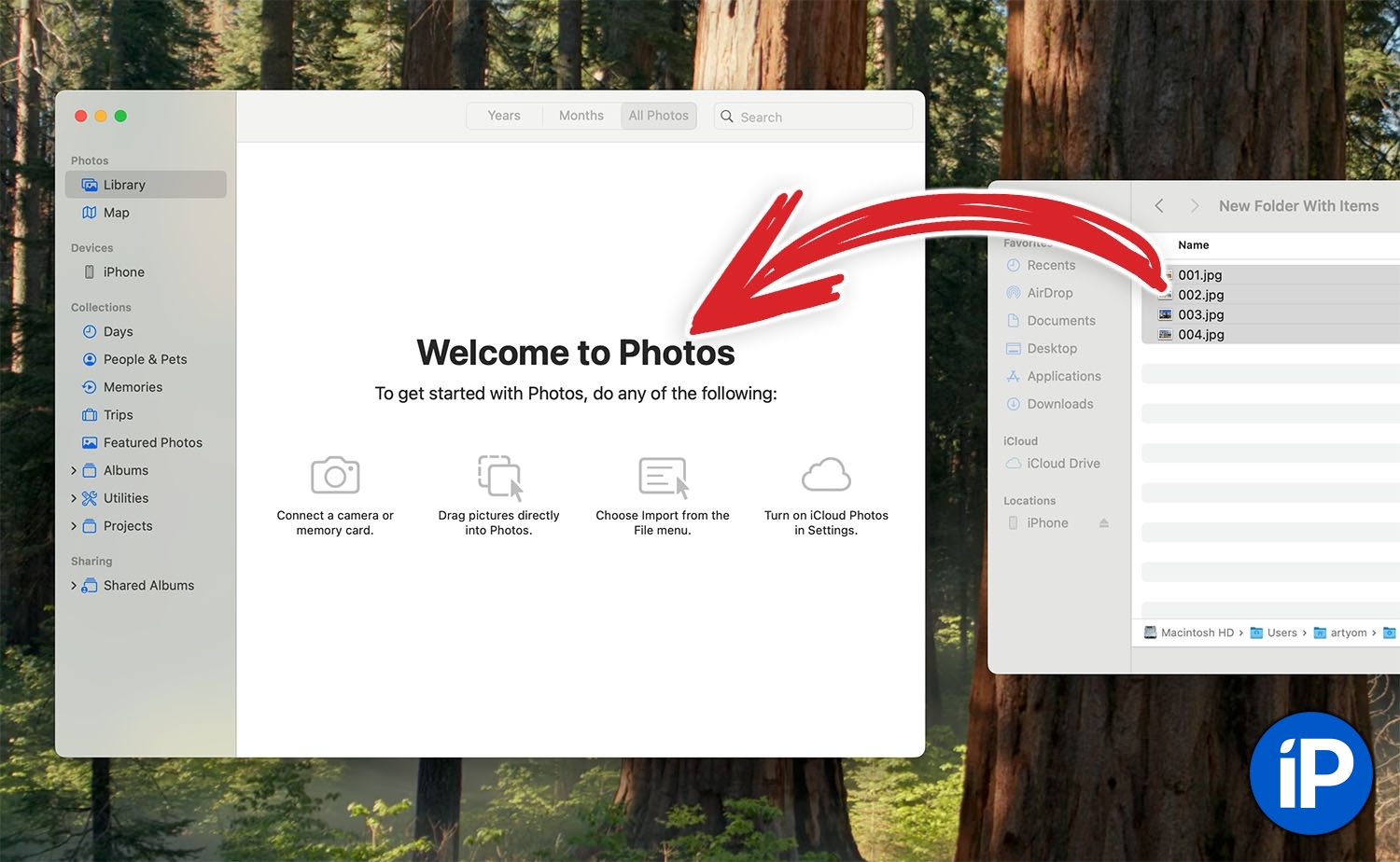Expand the Albums section
The width and height of the screenshot is (1400, 862).
pyautogui.click(x=74, y=471)
